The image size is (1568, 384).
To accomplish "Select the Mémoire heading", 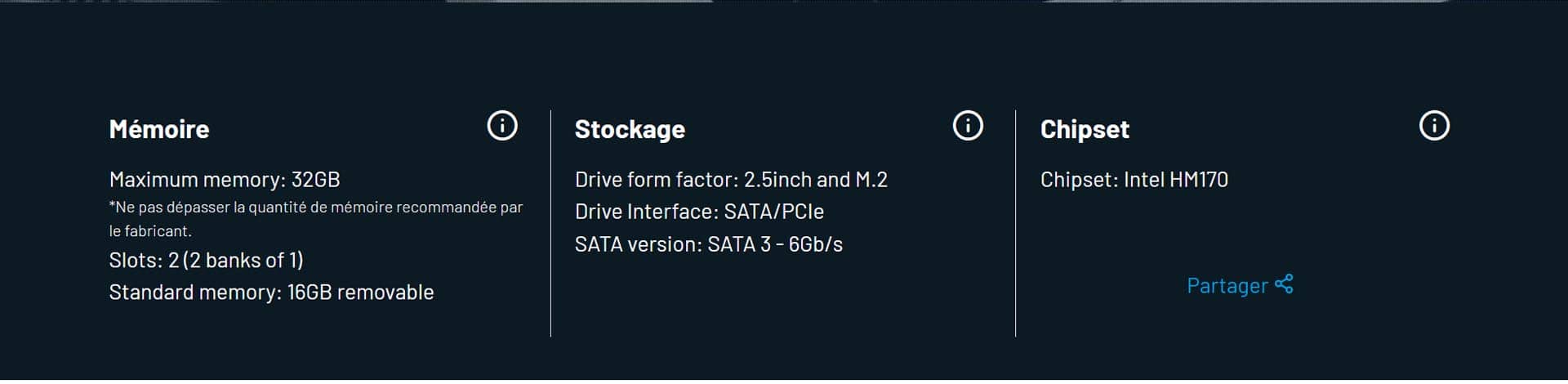I will (x=159, y=129).
